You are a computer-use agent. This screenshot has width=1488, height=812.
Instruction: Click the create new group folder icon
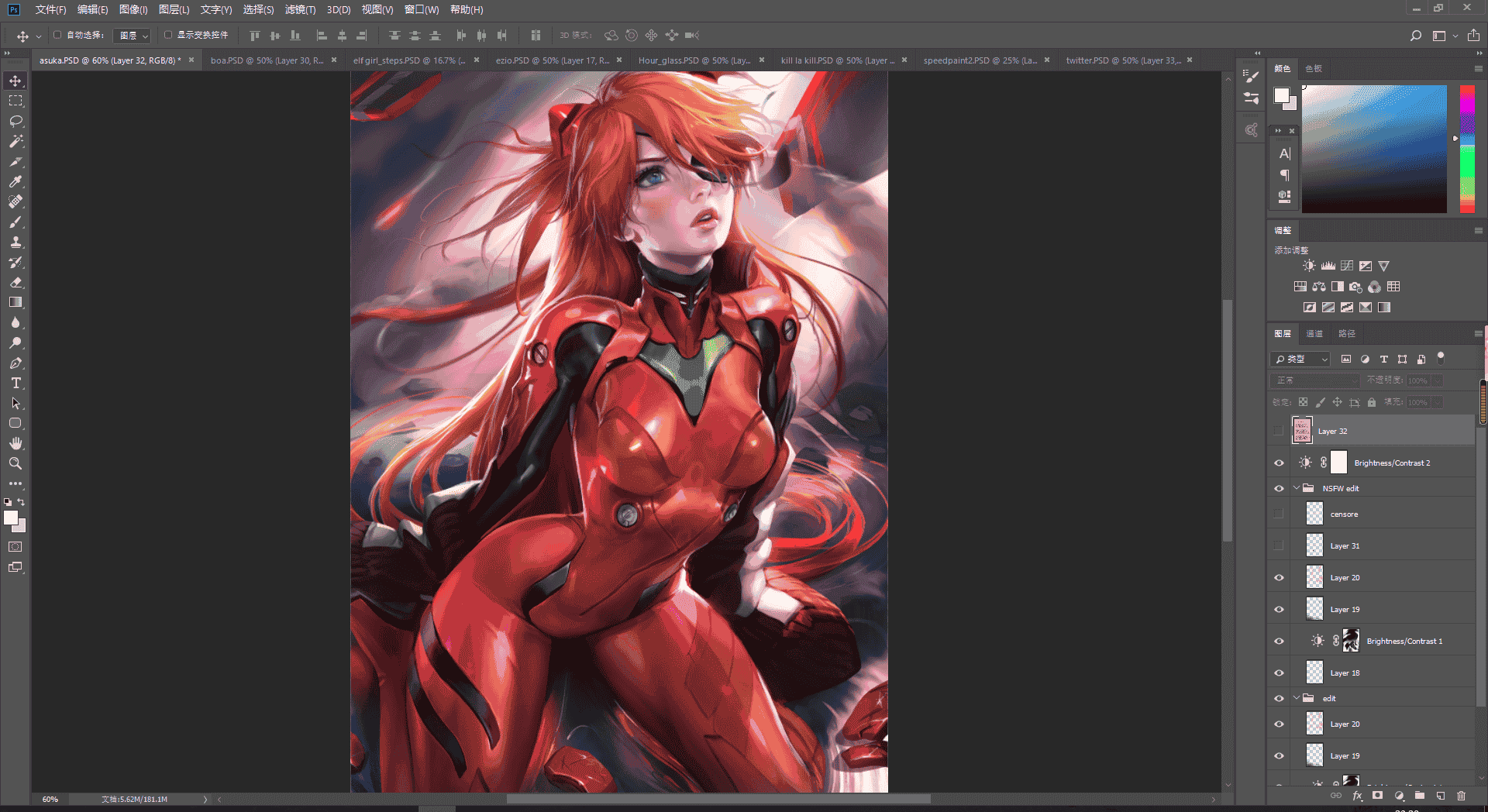click(x=1419, y=796)
